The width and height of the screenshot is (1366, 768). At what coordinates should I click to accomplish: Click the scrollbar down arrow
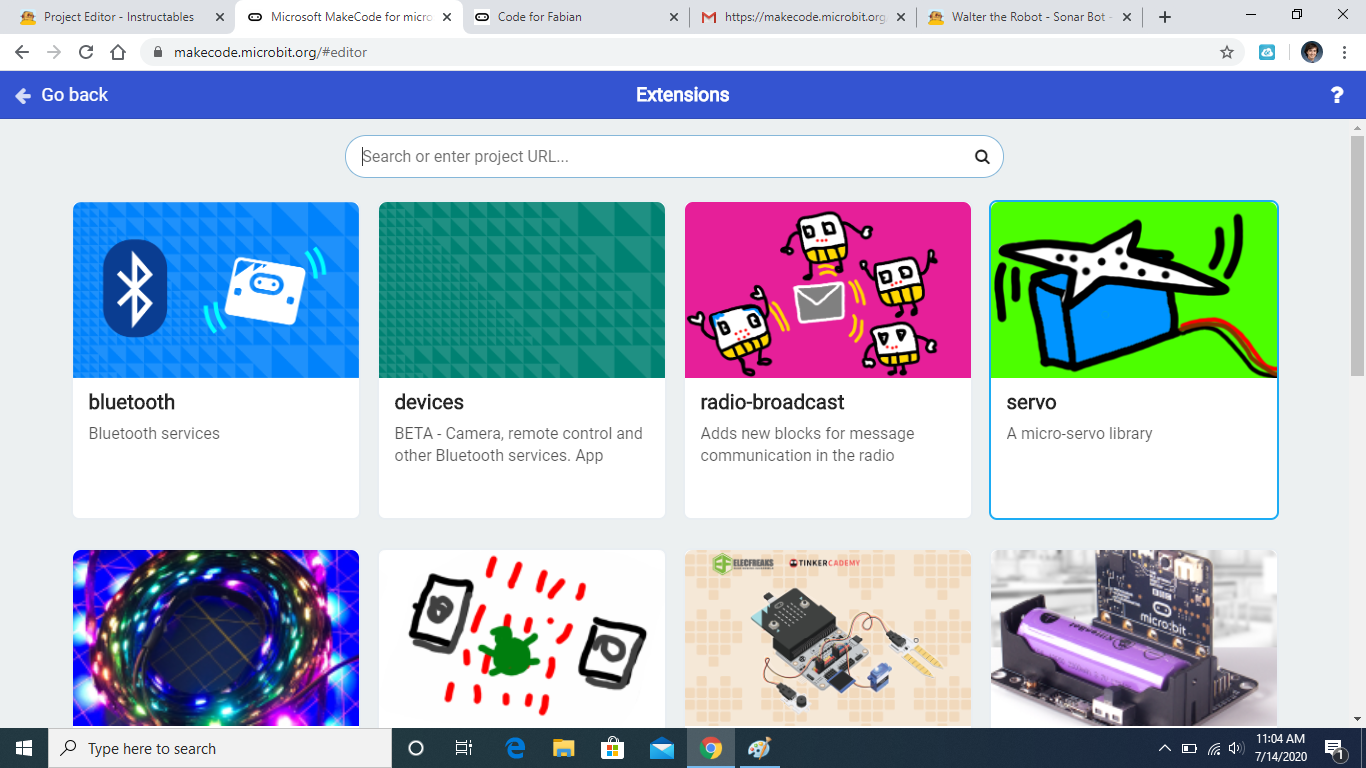click(x=1357, y=718)
